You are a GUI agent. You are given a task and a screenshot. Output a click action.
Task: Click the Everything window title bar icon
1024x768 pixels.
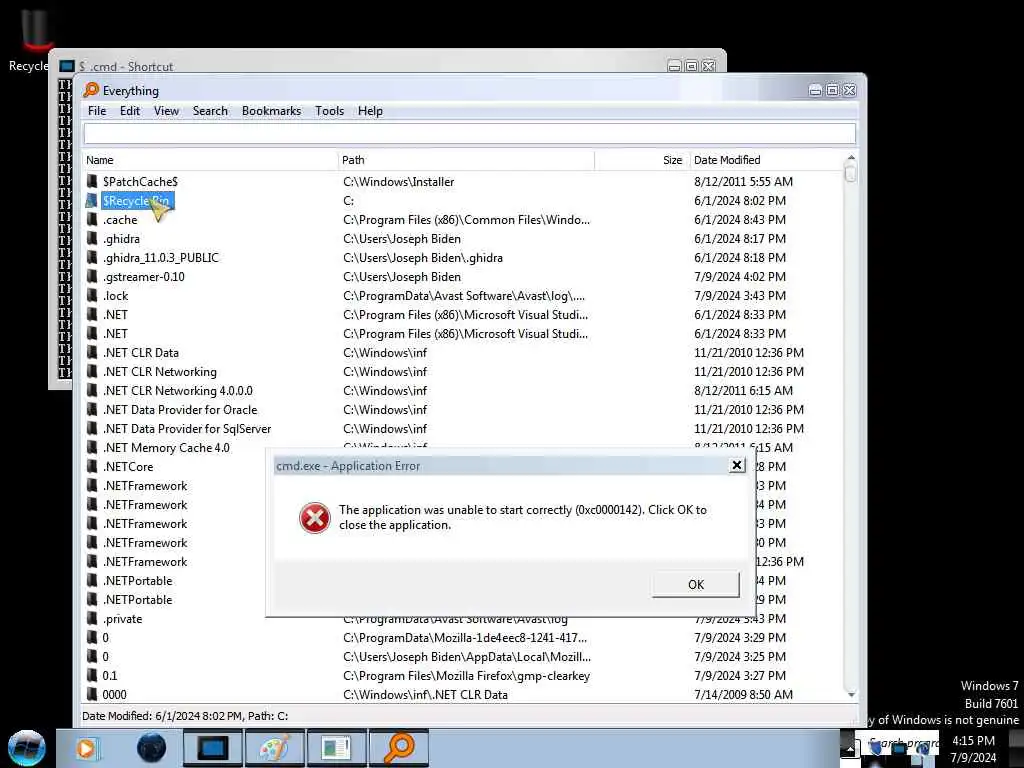click(91, 89)
